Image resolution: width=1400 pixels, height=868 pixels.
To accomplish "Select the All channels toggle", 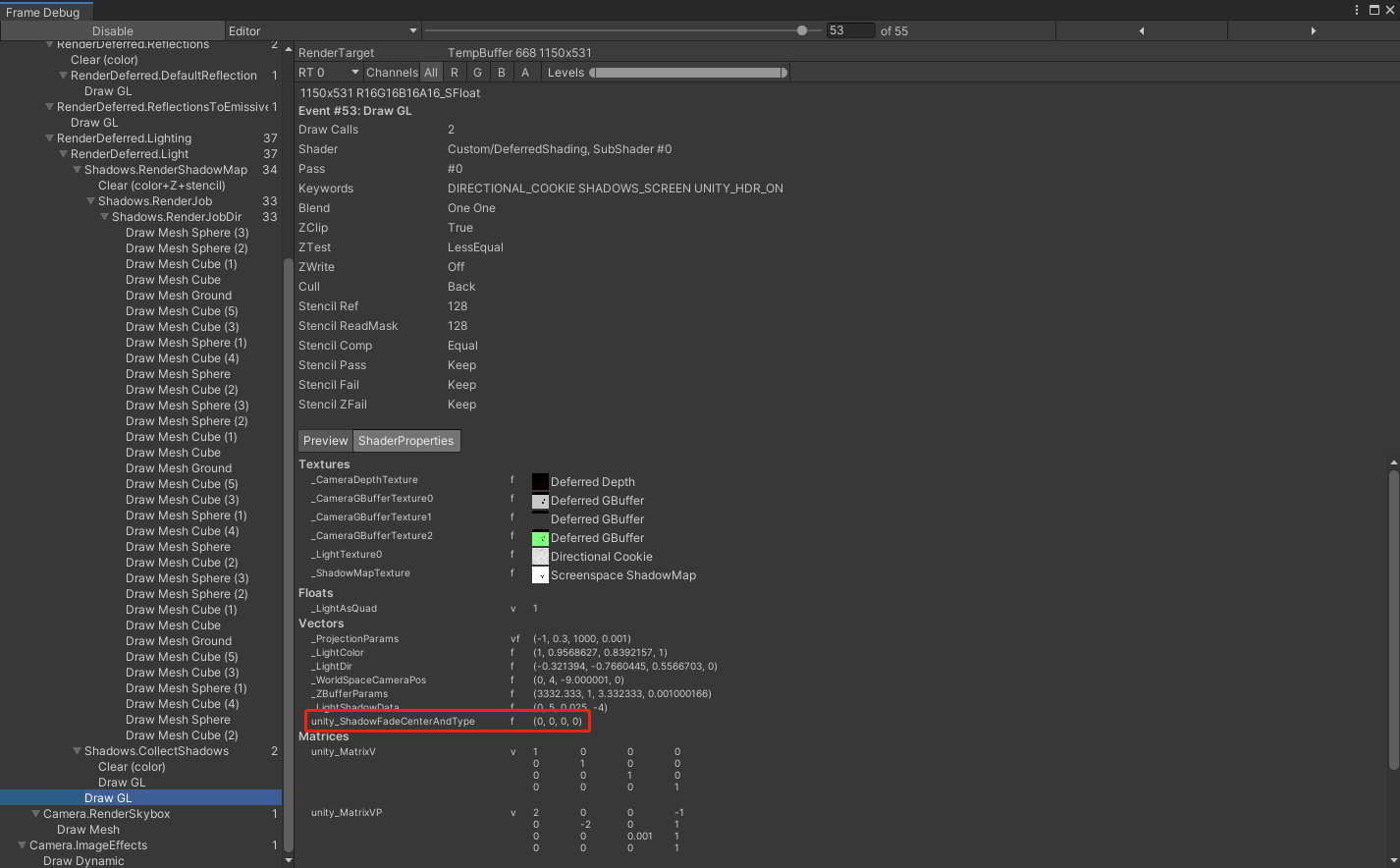I will point(431,73).
